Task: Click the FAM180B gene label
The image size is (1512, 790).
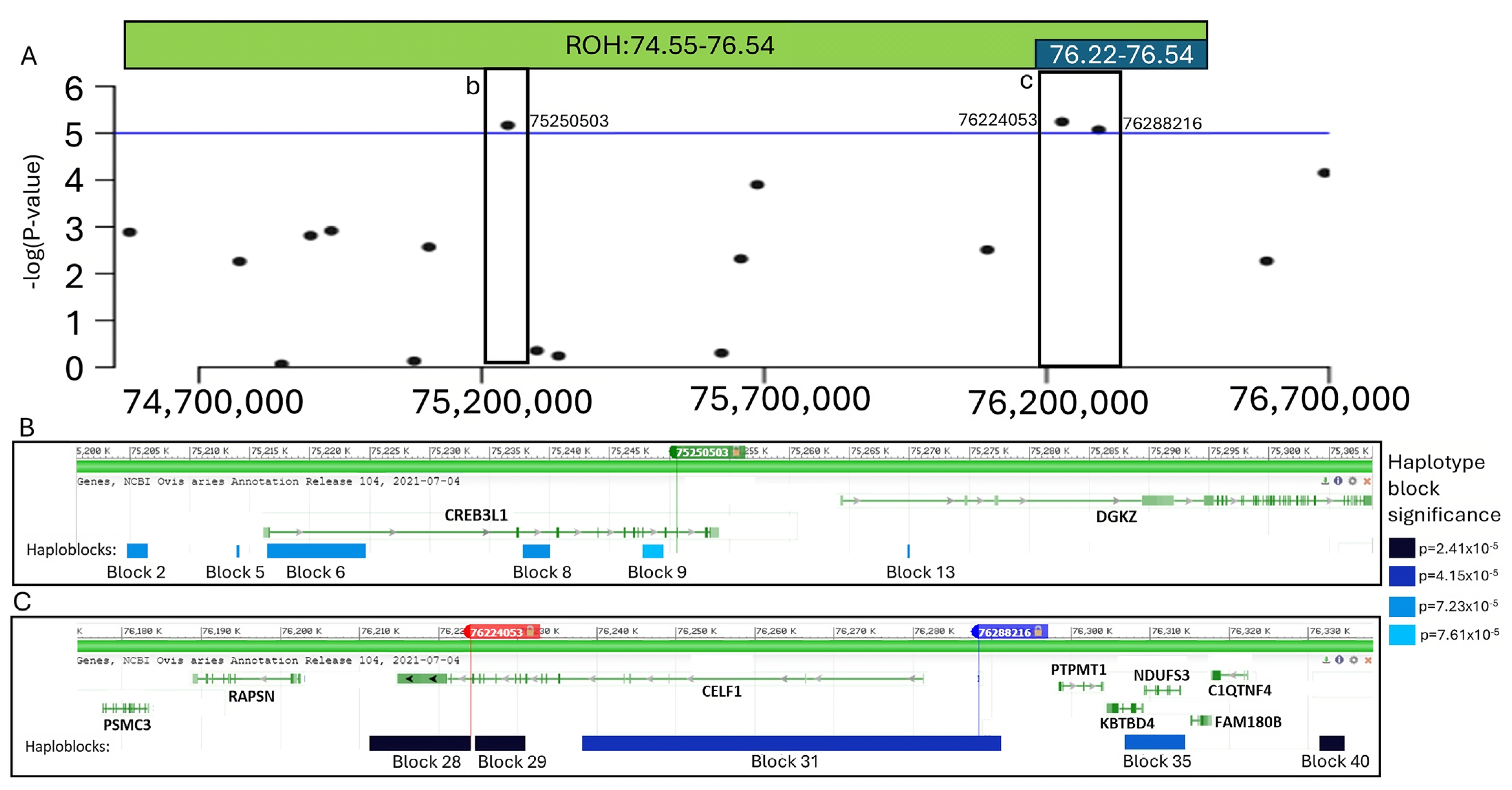Action: pos(1248,722)
